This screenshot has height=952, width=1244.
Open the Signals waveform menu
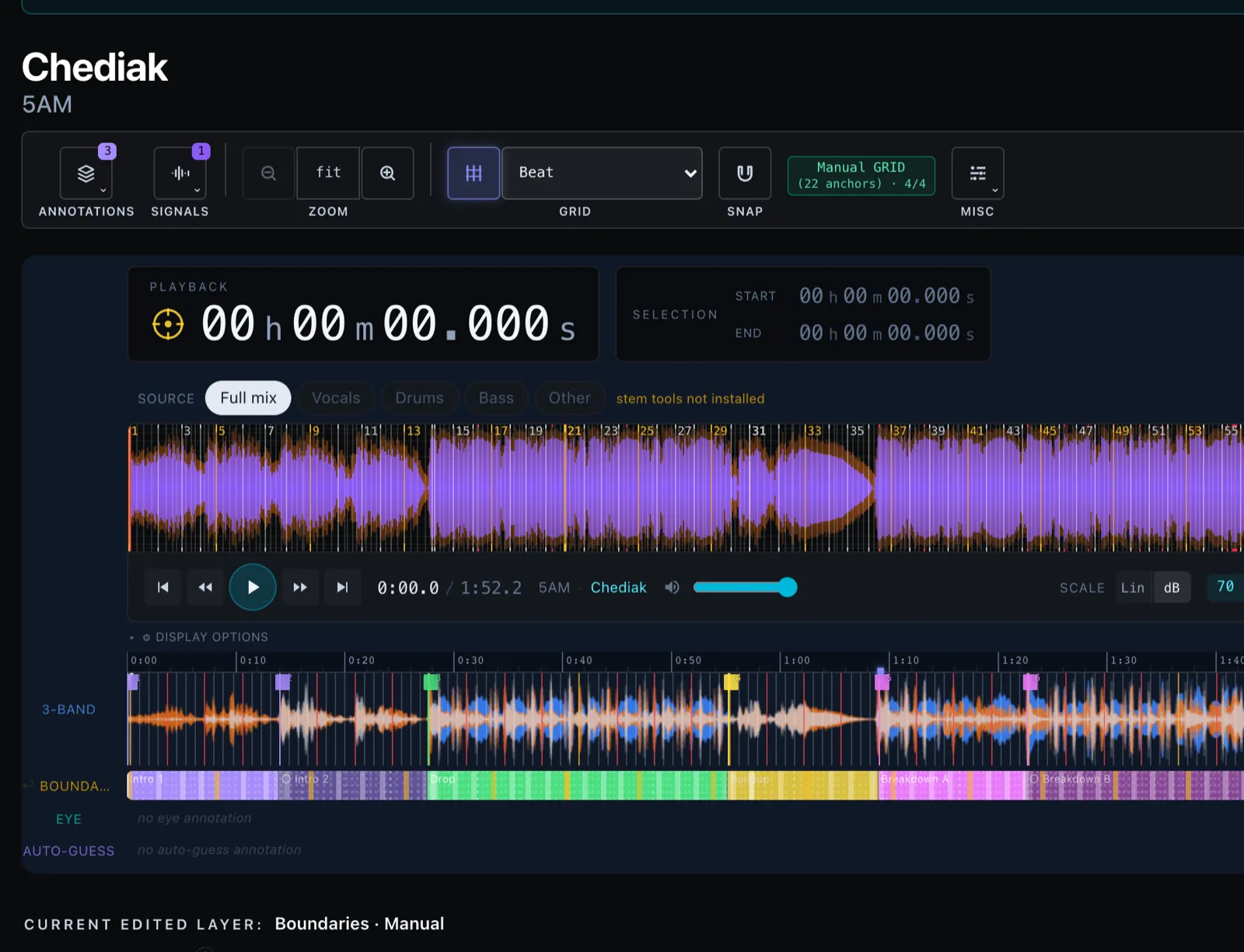(180, 173)
